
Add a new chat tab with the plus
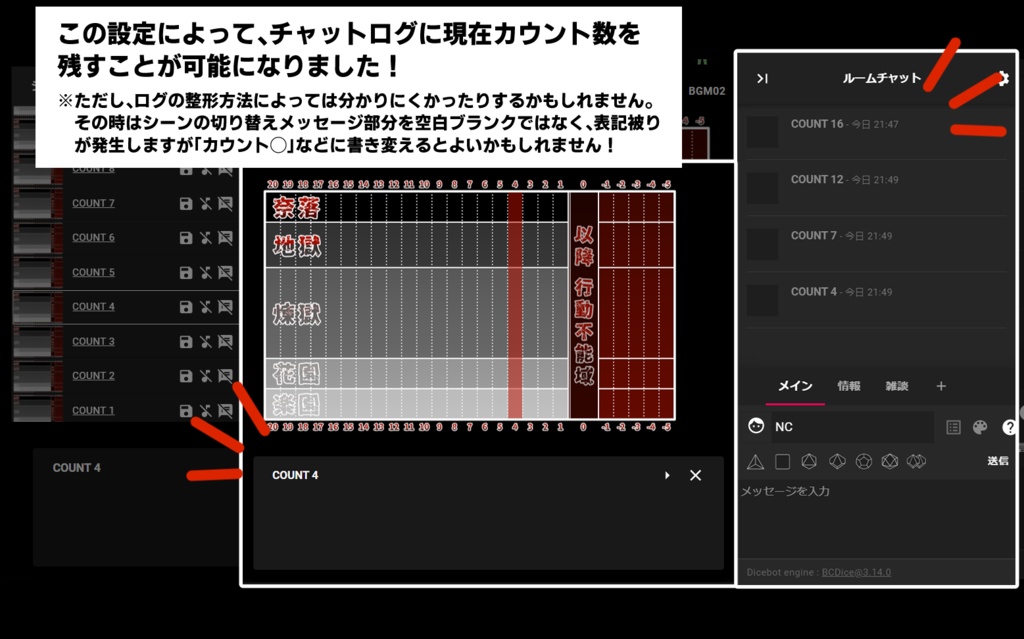(x=940, y=386)
